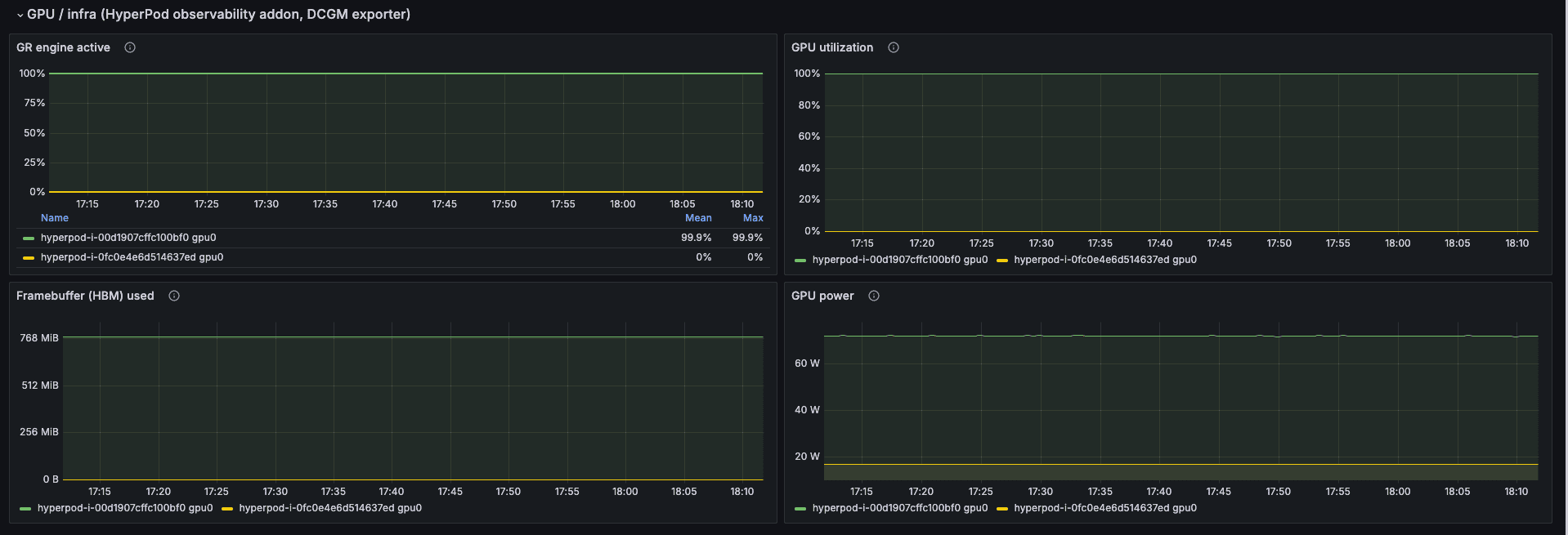Sort GR engine legend by Name column
The image size is (1568, 535).
[x=55, y=218]
